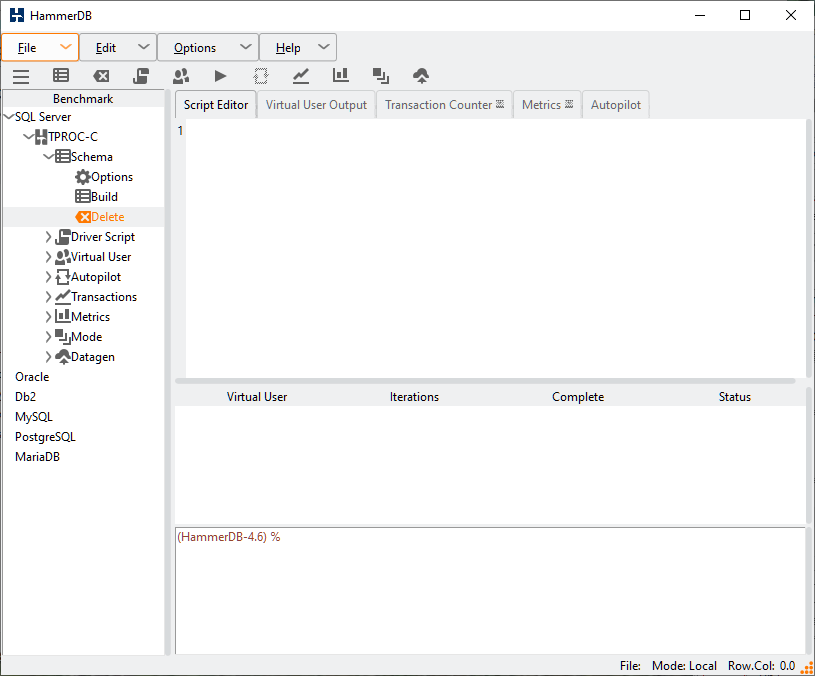Select MySQL in the benchmark tree
Viewport: 815px width, 676px height.
pyautogui.click(x=34, y=417)
